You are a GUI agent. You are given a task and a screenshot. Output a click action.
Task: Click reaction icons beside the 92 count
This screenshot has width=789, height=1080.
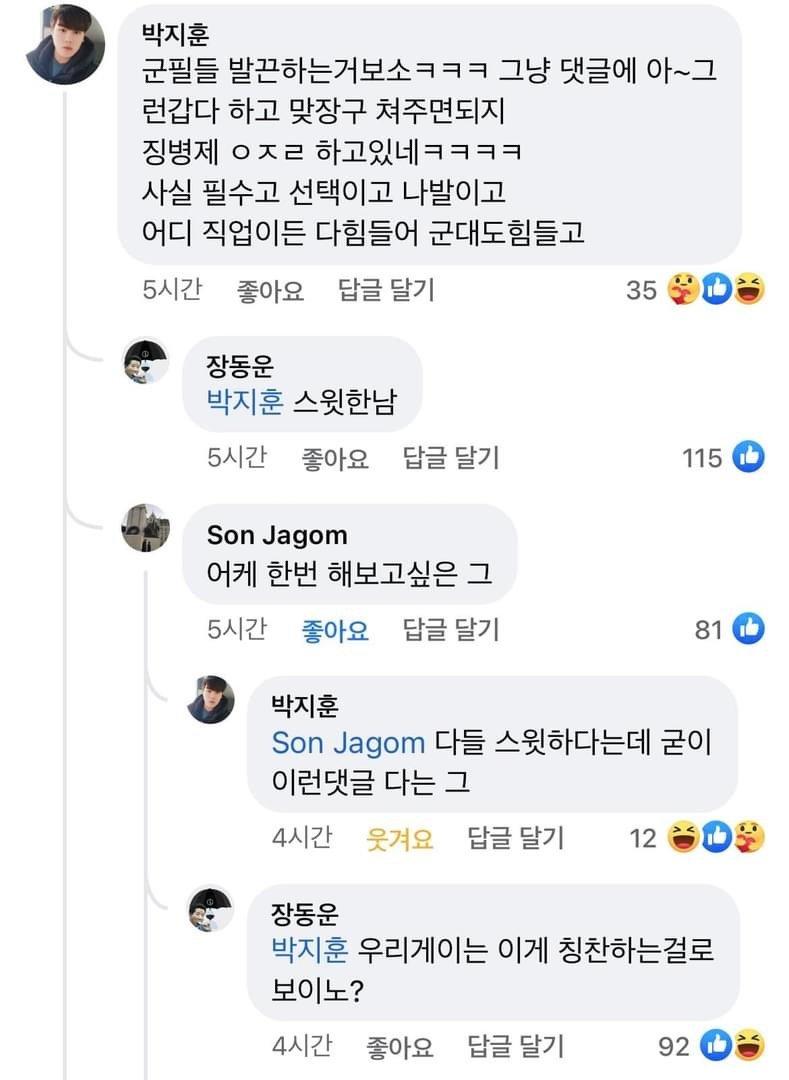734,1046
